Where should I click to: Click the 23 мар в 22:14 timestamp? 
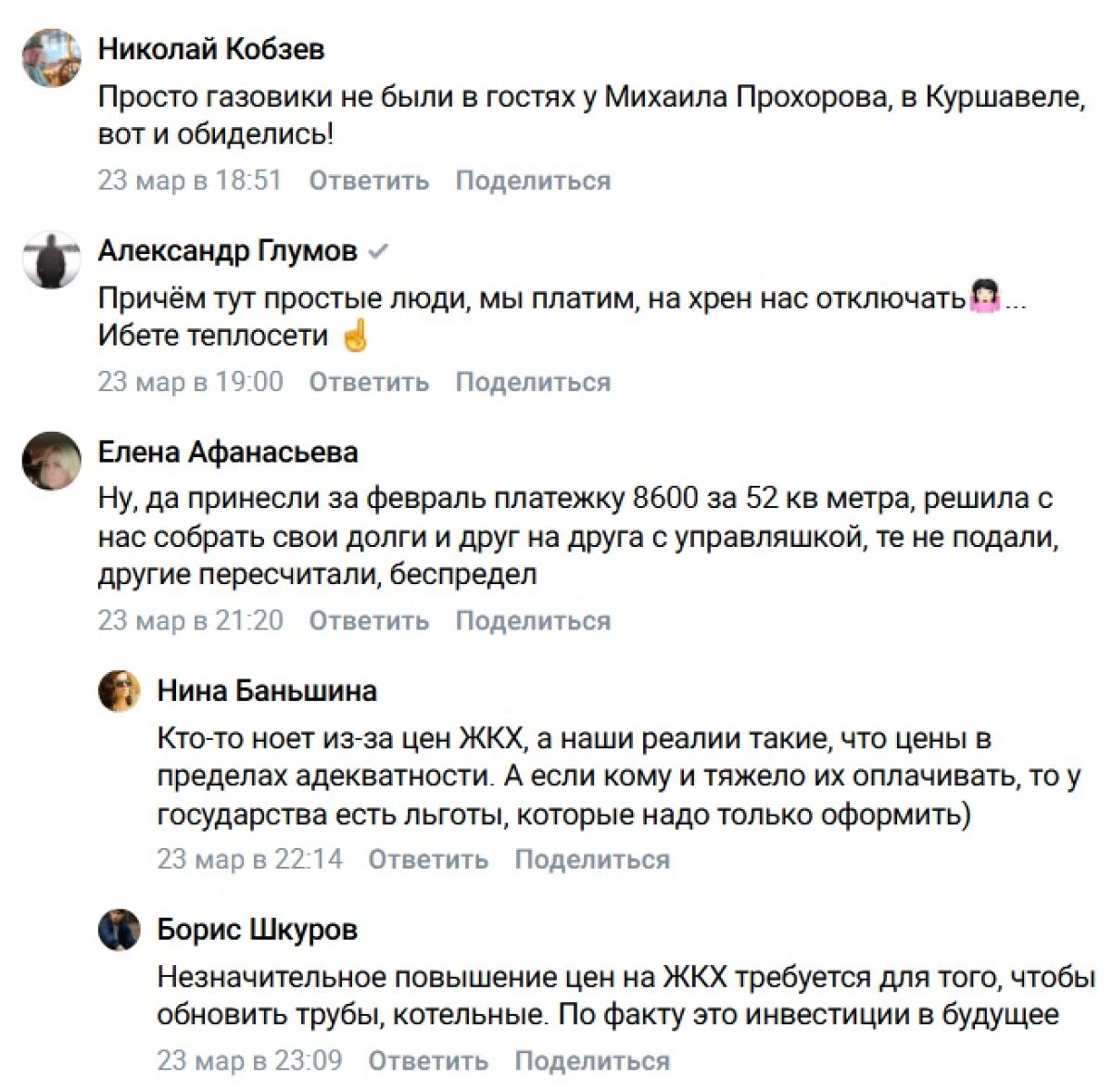tap(250, 859)
